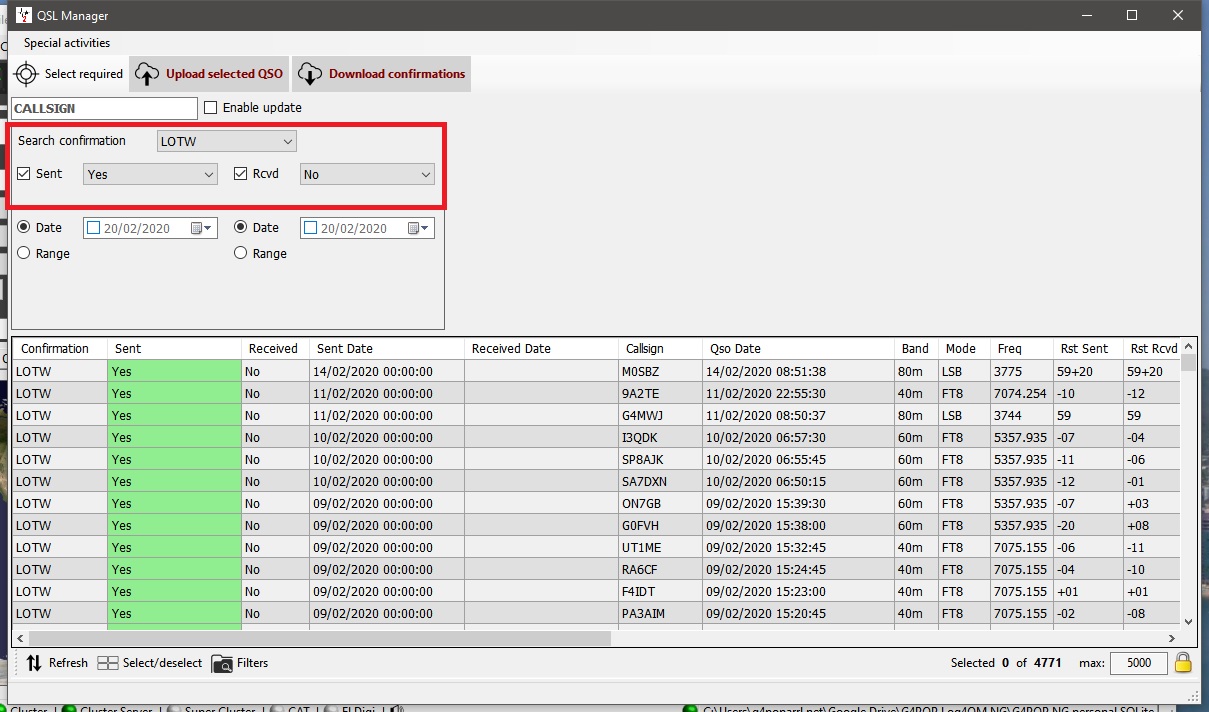Open the calendar picker for Rcvd date
This screenshot has width=1209, height=712.
(417, 228)
